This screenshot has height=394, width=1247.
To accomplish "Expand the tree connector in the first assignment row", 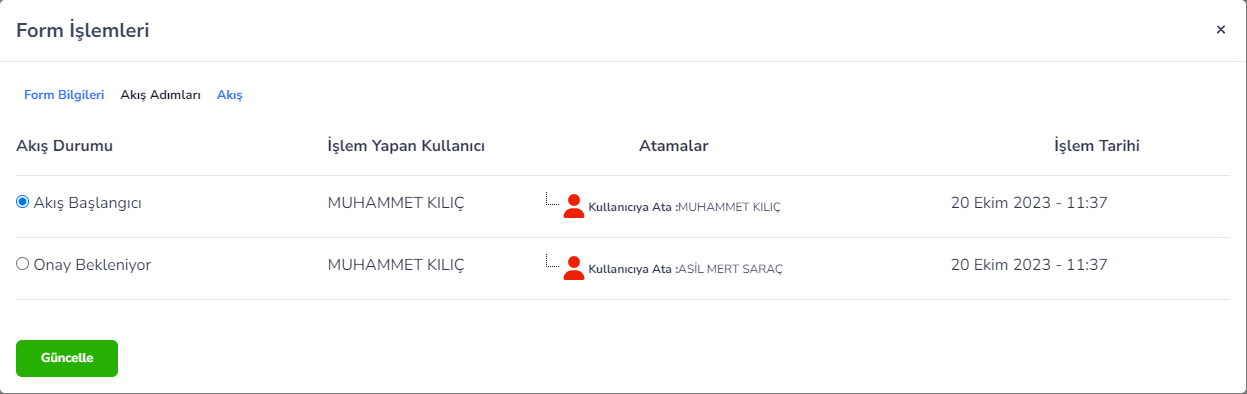I will coord(551,199).
